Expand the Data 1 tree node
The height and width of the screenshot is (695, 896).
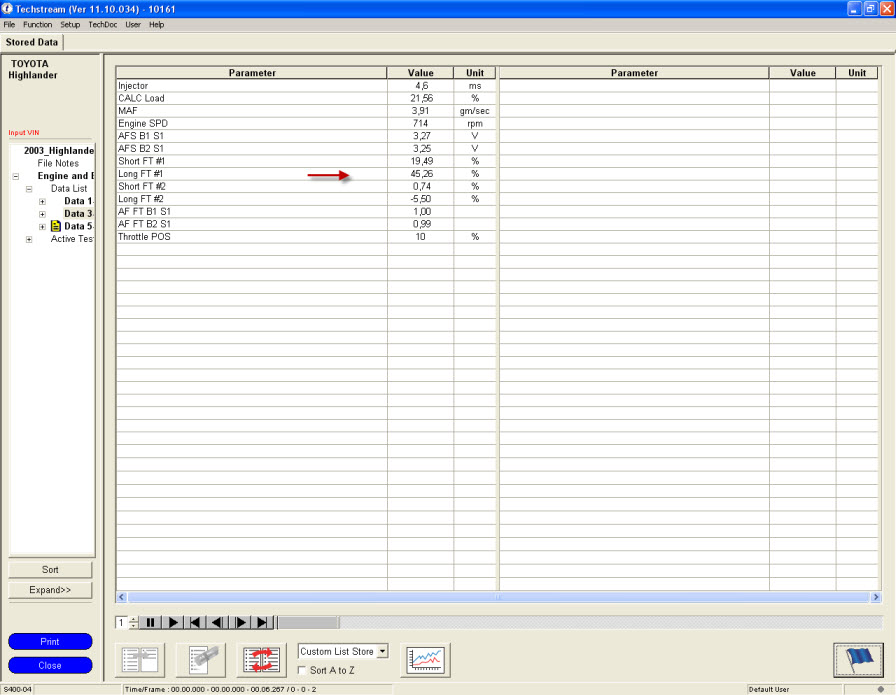[42, 201]
